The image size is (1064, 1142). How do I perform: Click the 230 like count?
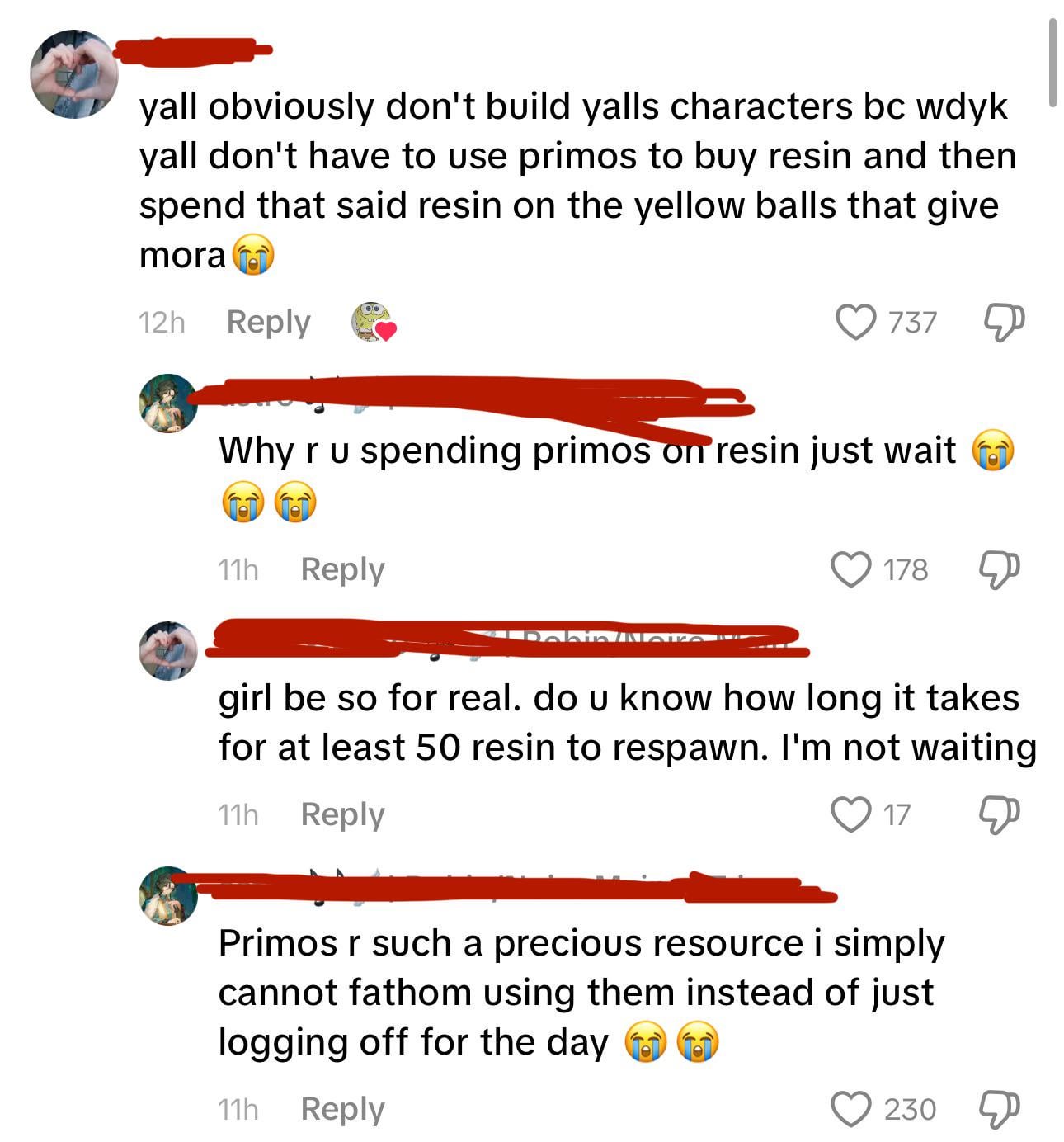click(x=910, y=1109)
